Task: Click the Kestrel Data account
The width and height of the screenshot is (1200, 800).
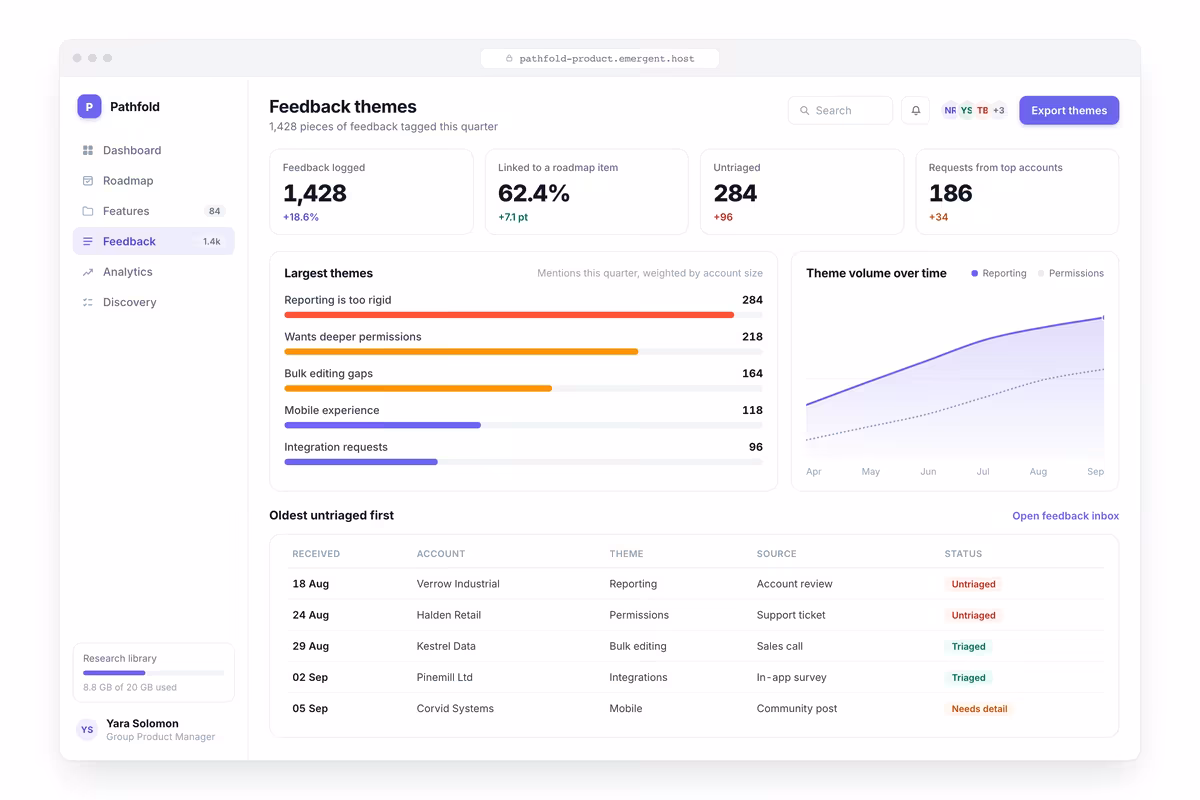Action: pos(446,646)
